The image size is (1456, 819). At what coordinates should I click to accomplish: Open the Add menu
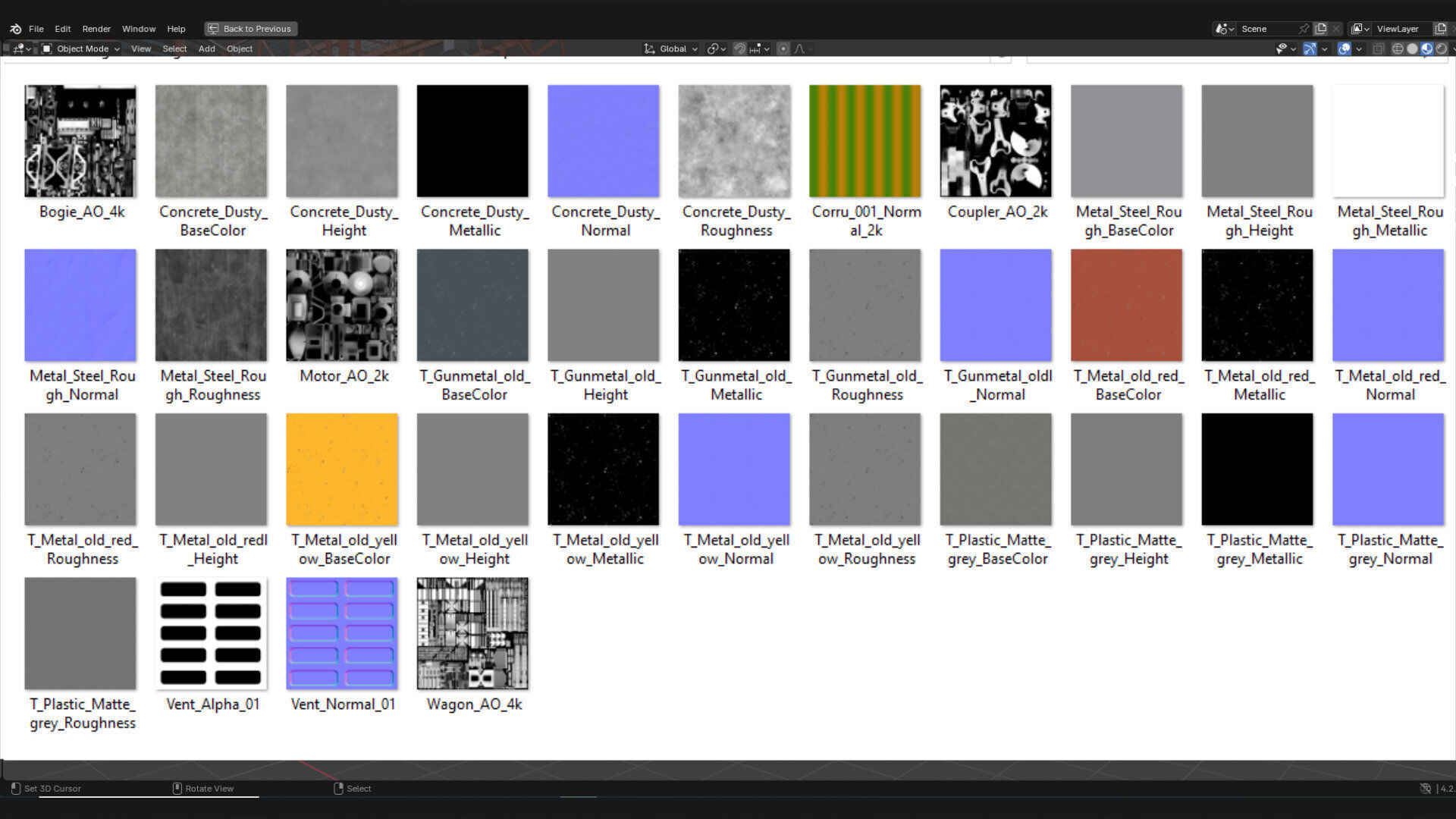(206, 49)
